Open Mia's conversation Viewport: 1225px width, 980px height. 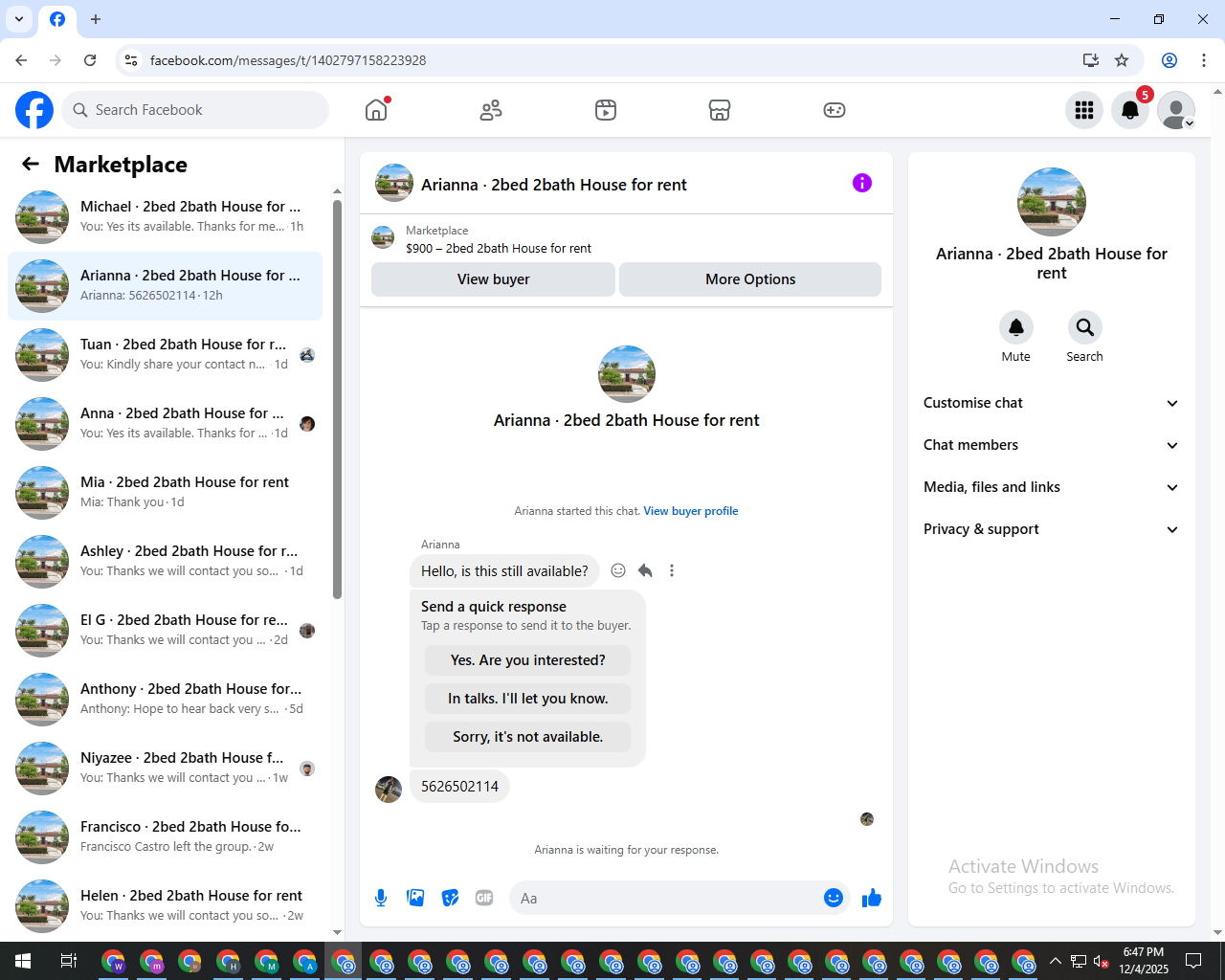[x=165, y=493]
